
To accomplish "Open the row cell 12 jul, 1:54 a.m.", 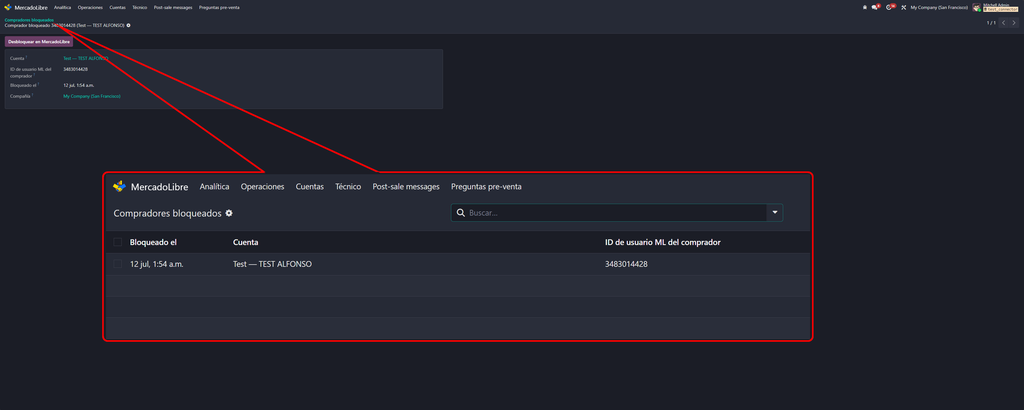I will click(157, 264).
